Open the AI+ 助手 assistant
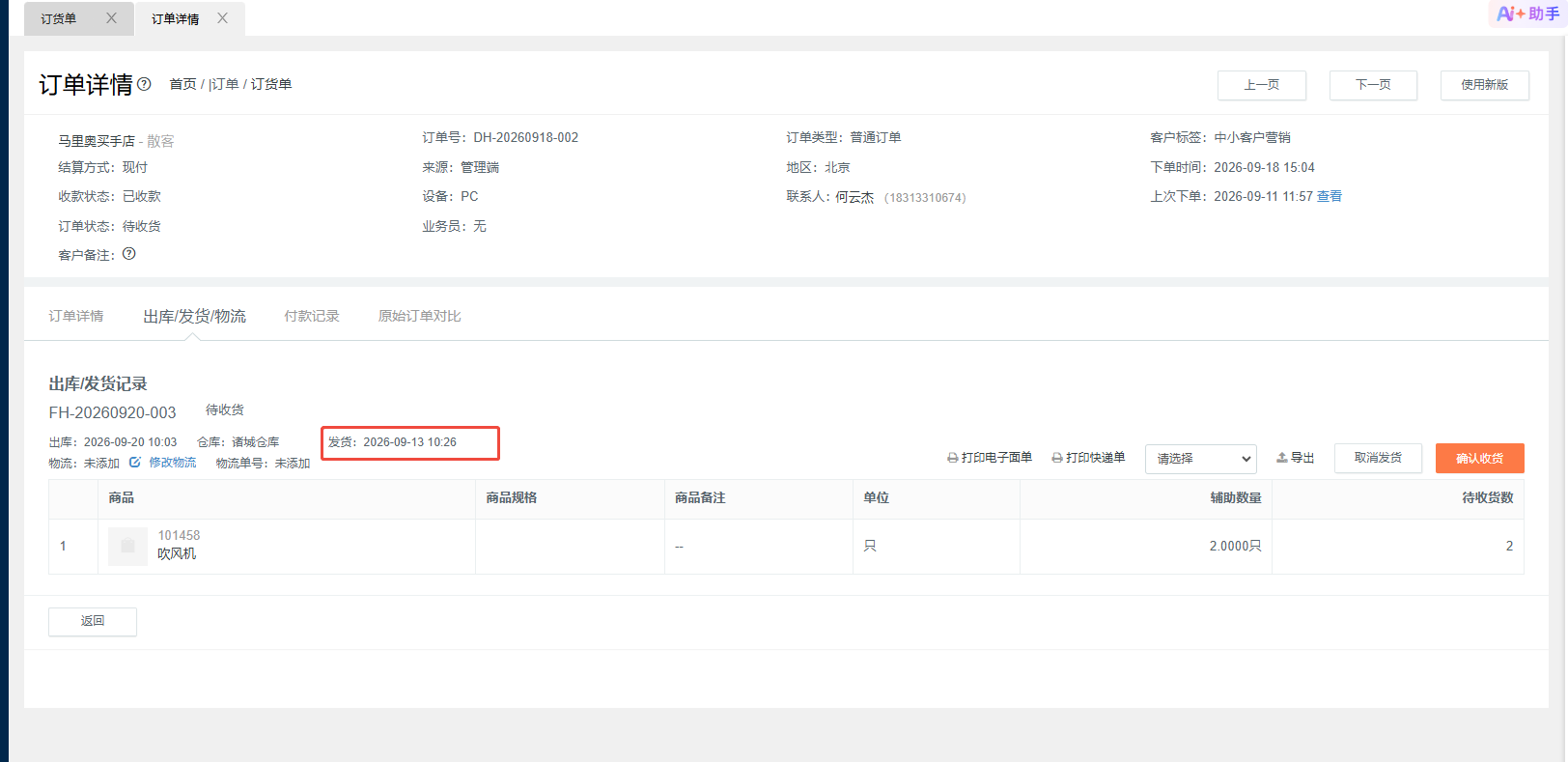Viewport: 1568px width, 762px height. coord(1527,14)
